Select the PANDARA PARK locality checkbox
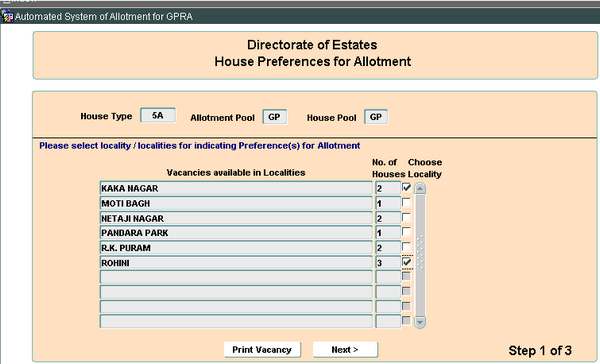Image resolution: width=600 pixels, height=364 pixels. (406, 232)
